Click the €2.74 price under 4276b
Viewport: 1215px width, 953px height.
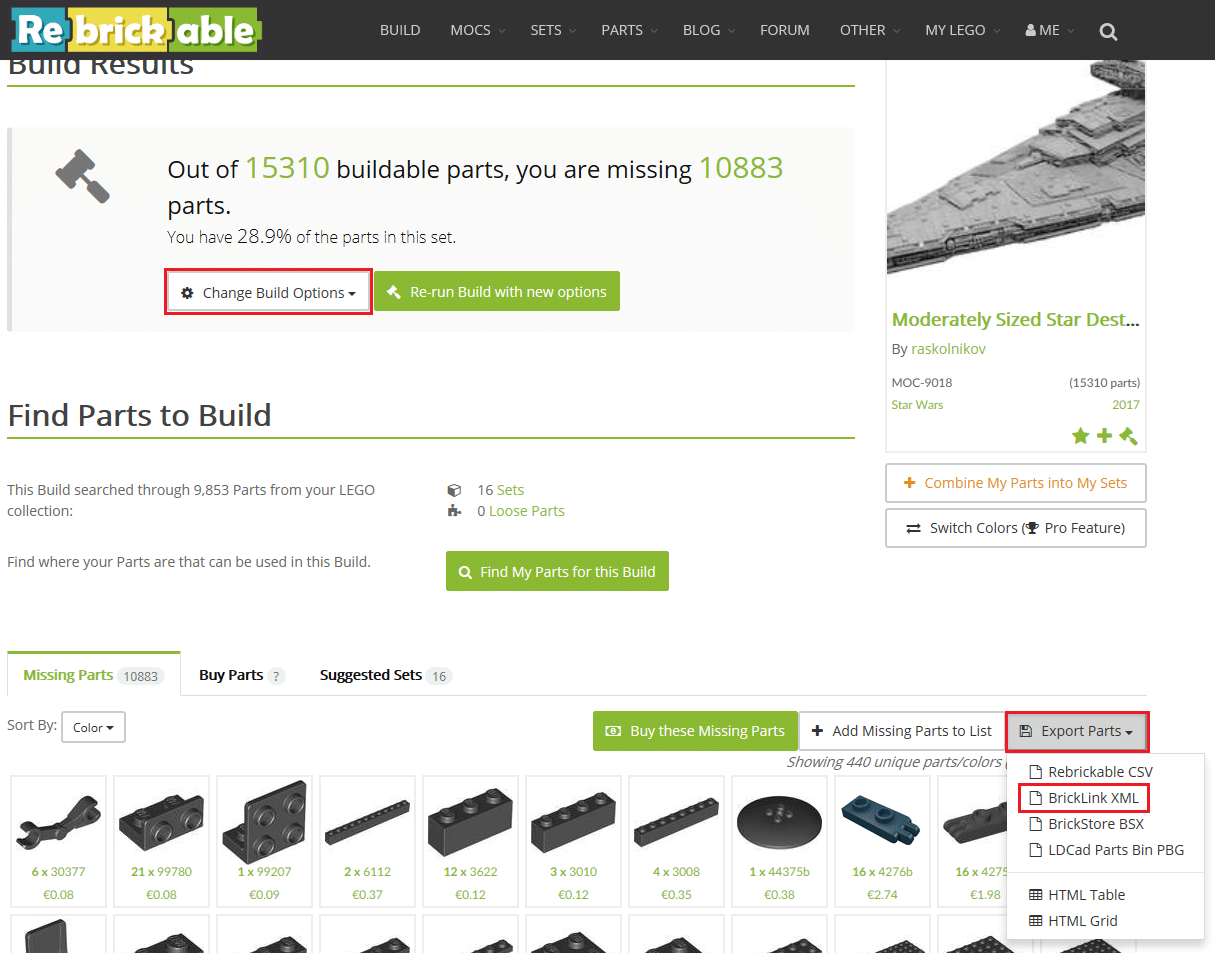point(883,895)
